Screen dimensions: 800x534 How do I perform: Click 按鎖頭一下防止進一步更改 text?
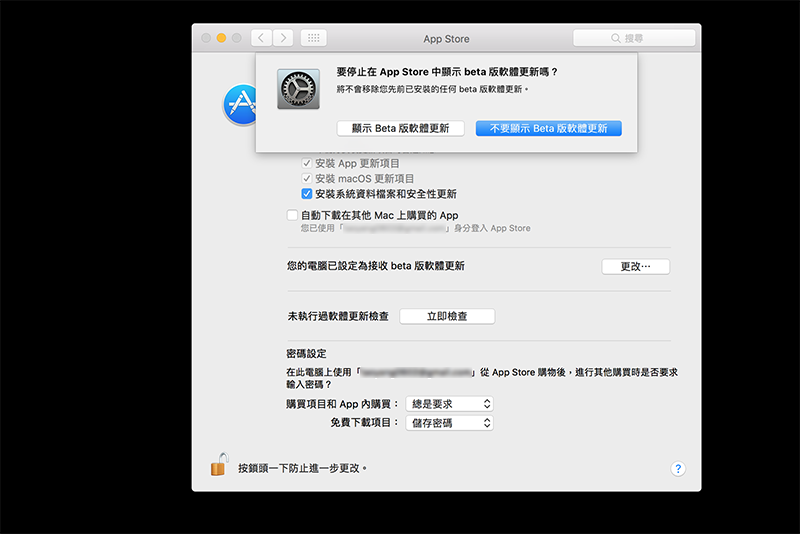(x=303, y=468)
